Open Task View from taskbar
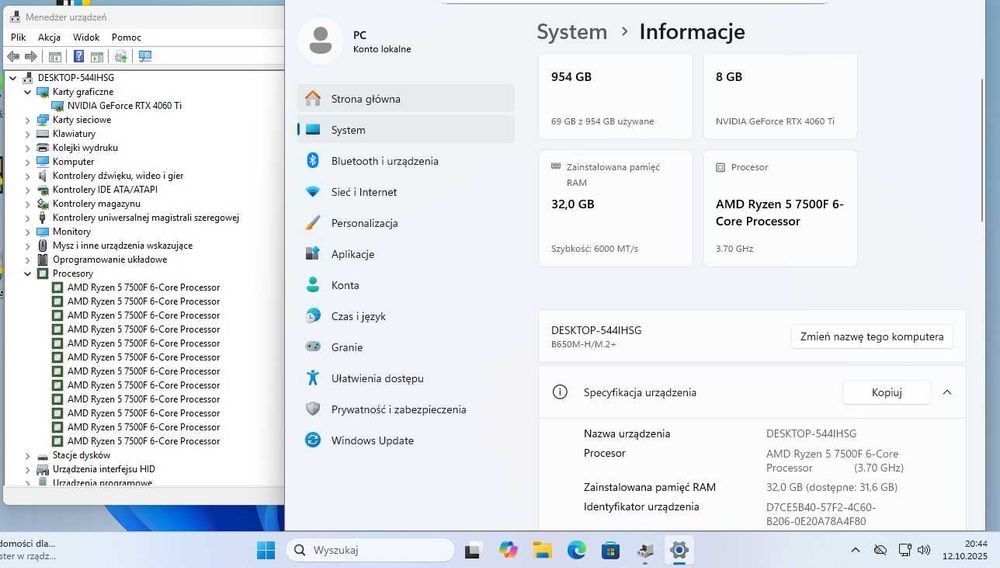Screen dimensions: 1000x568 click(x=473, y=550)
